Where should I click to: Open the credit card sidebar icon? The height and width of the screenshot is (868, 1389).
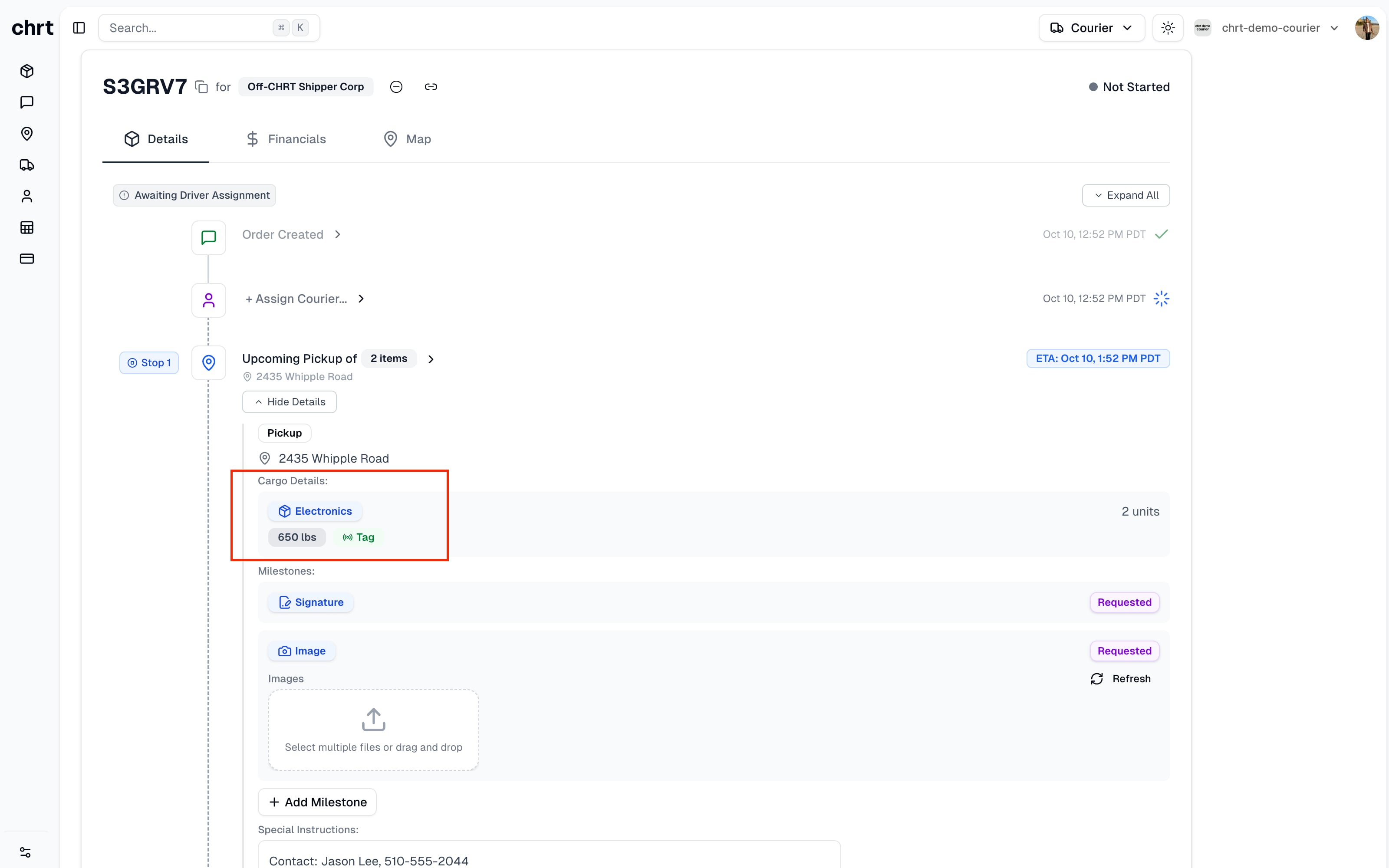(27, 259)
